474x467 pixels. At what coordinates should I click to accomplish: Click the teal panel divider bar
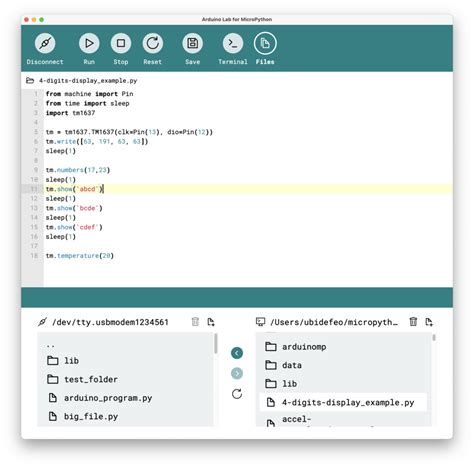(237, 297)
